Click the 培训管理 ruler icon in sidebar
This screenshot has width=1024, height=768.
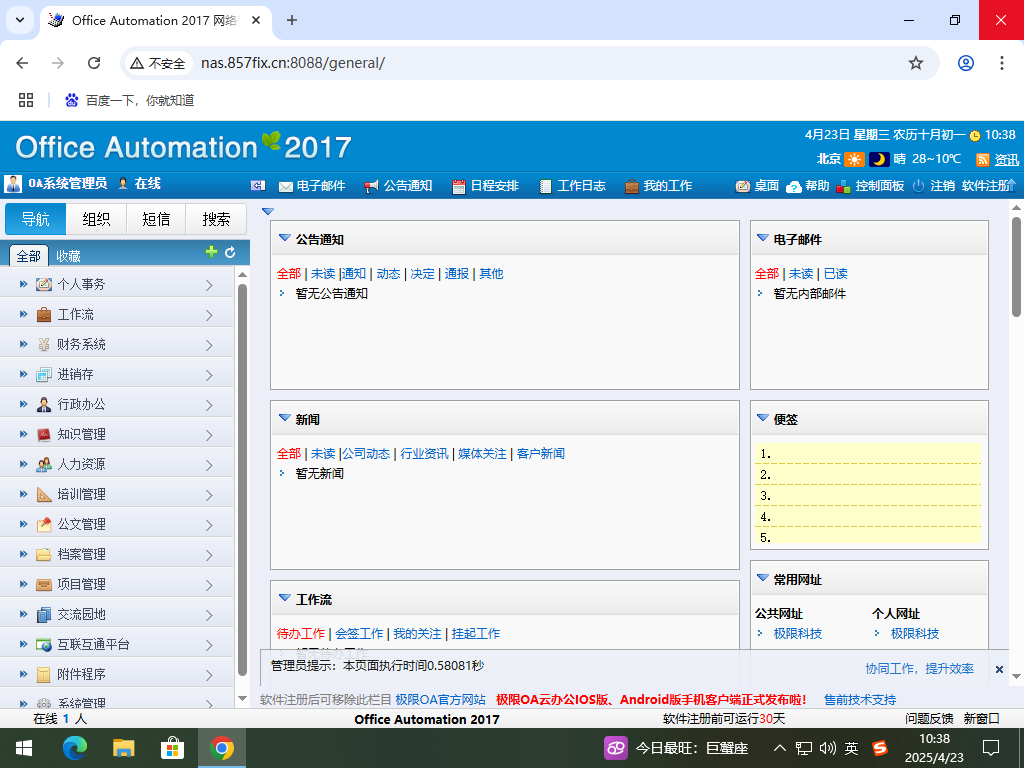(x=44, y=494)
